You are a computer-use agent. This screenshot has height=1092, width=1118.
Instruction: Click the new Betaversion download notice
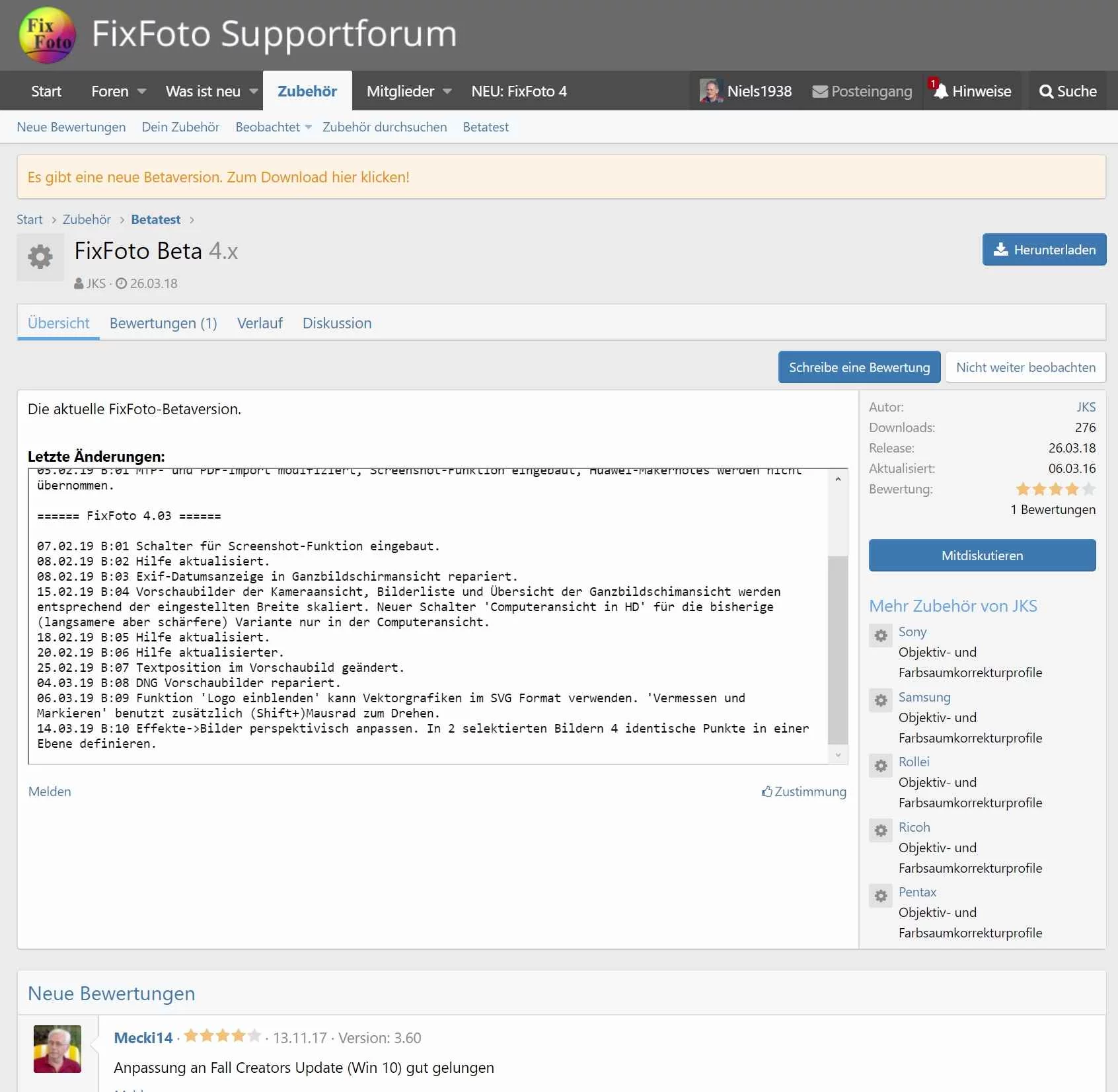(218, 177)
